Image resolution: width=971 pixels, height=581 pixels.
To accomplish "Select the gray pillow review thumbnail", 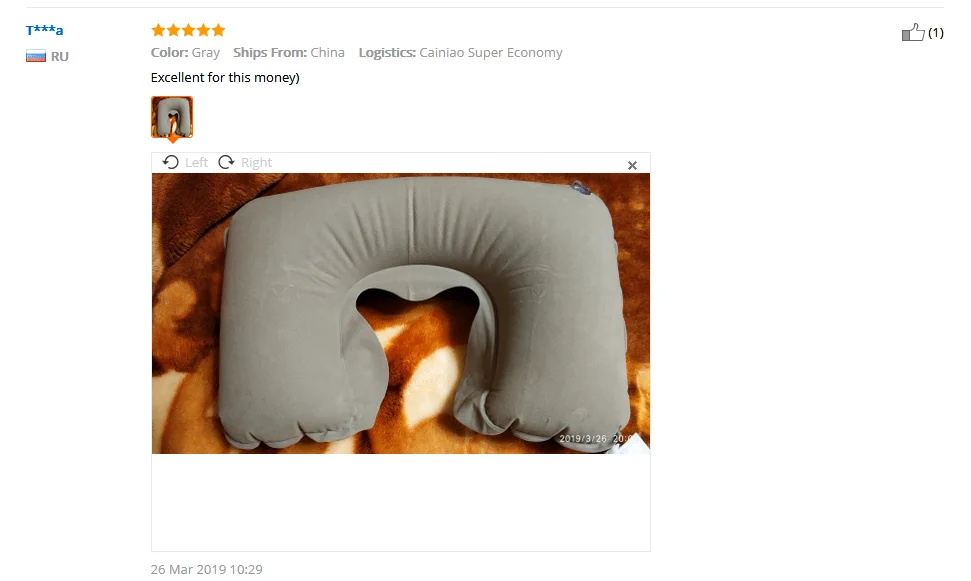I will pos(172,116).
